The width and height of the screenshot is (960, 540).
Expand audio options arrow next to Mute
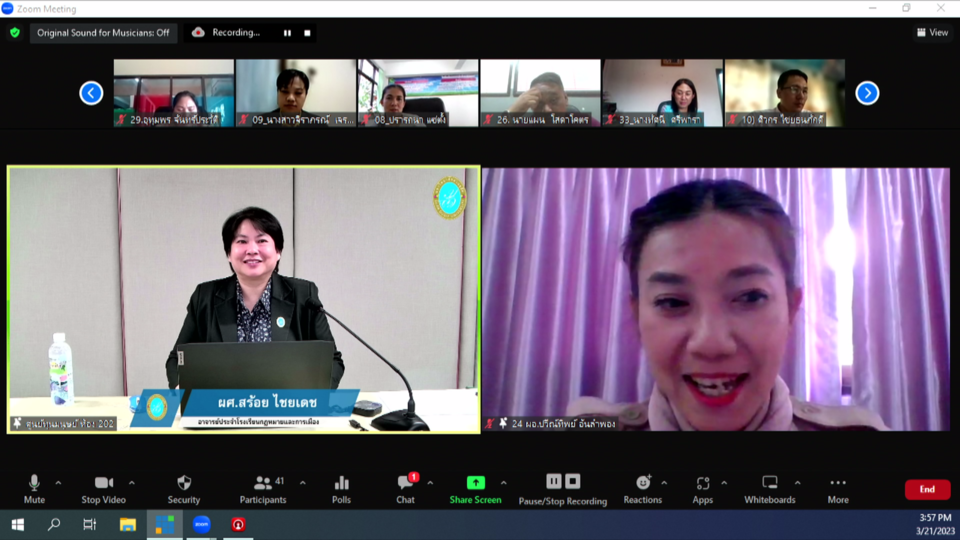pos(58,483)
